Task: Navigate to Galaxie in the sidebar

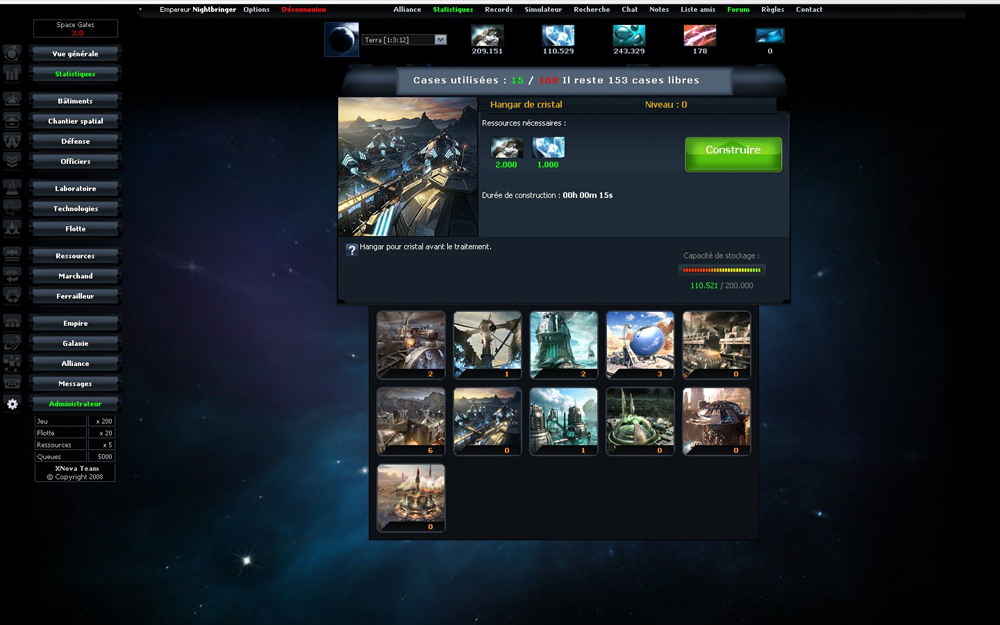Action: point(75,343)
